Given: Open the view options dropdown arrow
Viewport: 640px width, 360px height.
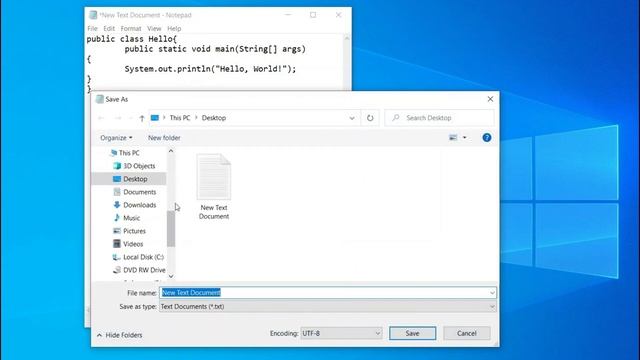Looking at the screenshot, I should 464,138.
